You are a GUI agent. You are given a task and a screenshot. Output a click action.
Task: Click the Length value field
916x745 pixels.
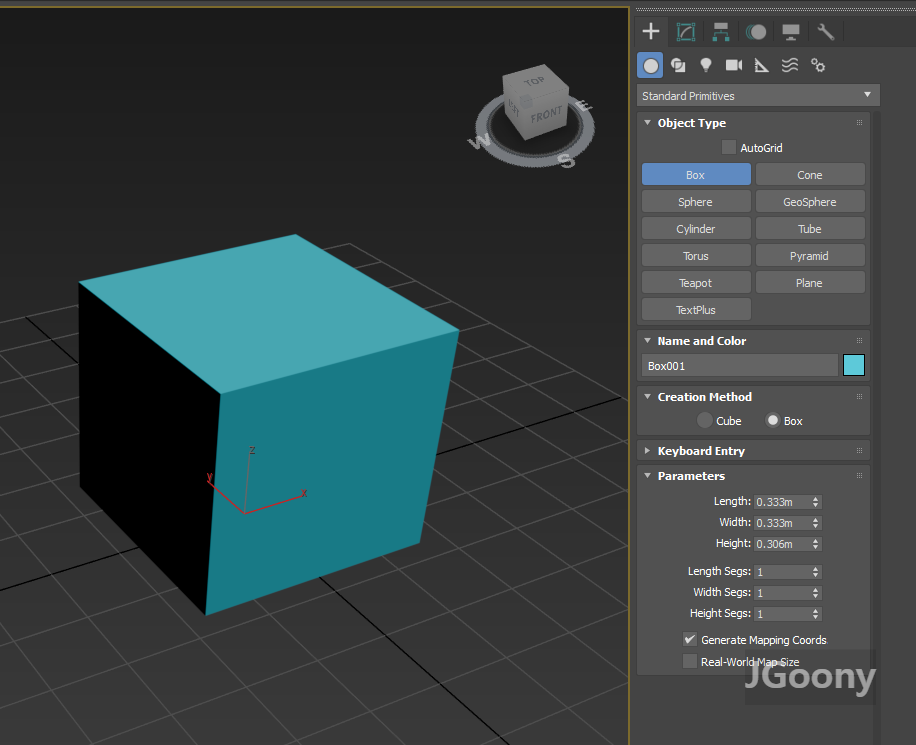click(x=782, y=501)
